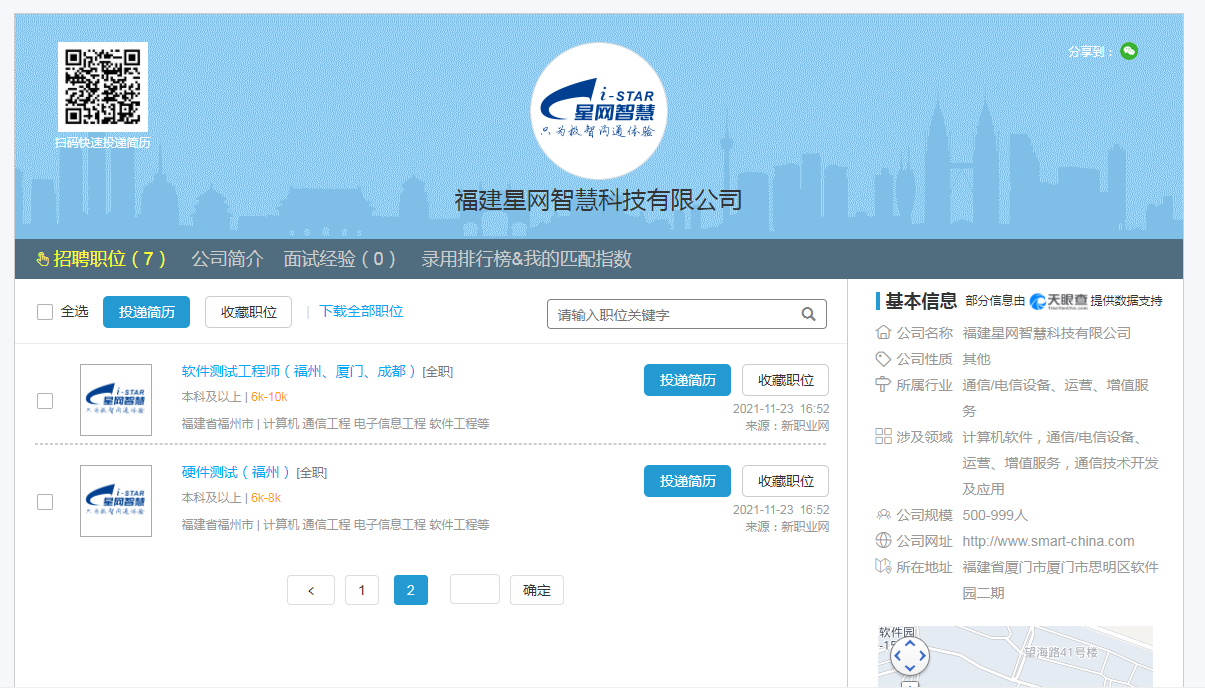Open logo thumbnail of 硬件测试 job
Viewport: 1205px width, 691px height.
coord(116,501)
